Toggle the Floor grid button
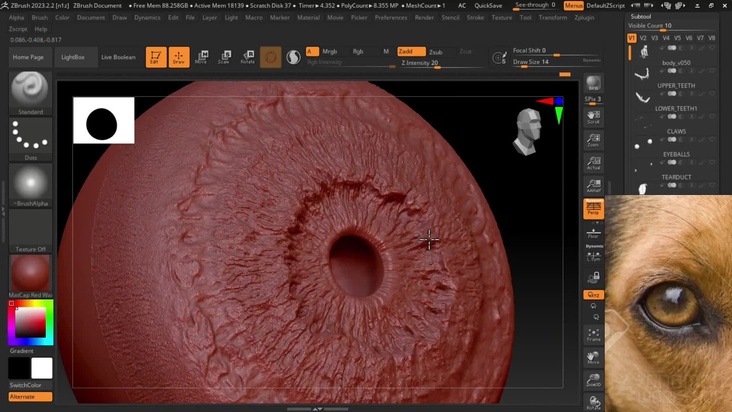This screenshot has width=732, height=412. coord(593,232)
